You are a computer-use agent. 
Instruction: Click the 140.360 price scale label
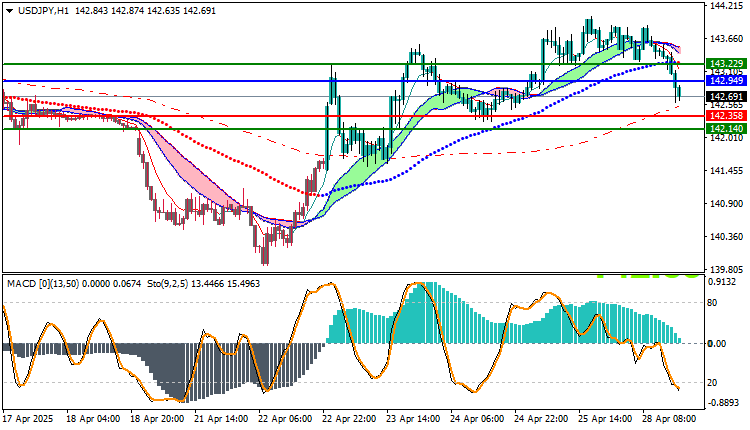[x=727, y=237]
